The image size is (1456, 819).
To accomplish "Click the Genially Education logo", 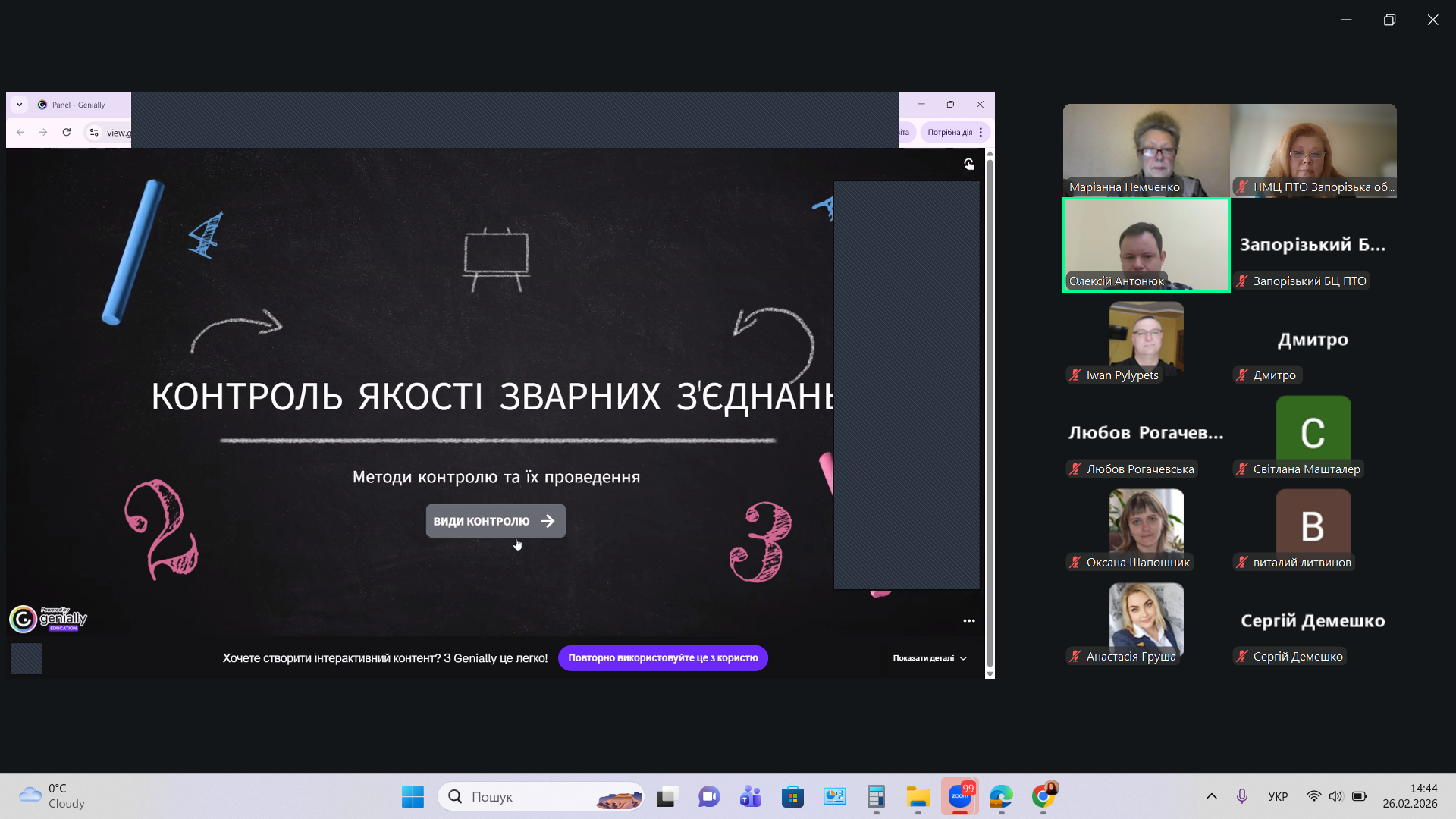I will tap(49, 619).
